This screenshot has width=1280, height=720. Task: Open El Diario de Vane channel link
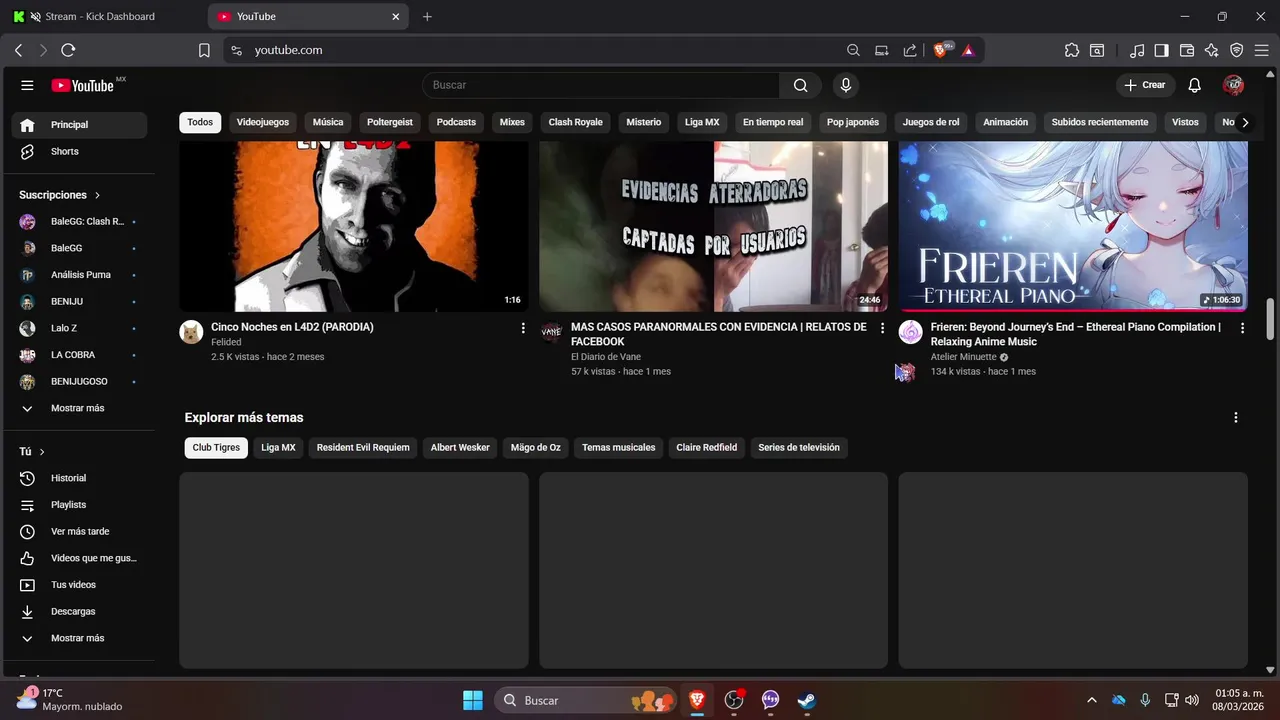[606, 357]
